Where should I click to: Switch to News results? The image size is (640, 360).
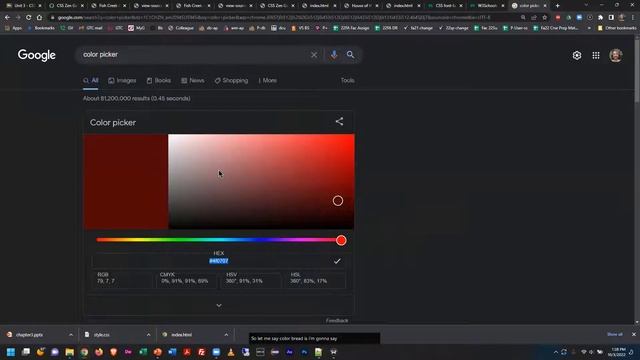[x=193, y=80]
